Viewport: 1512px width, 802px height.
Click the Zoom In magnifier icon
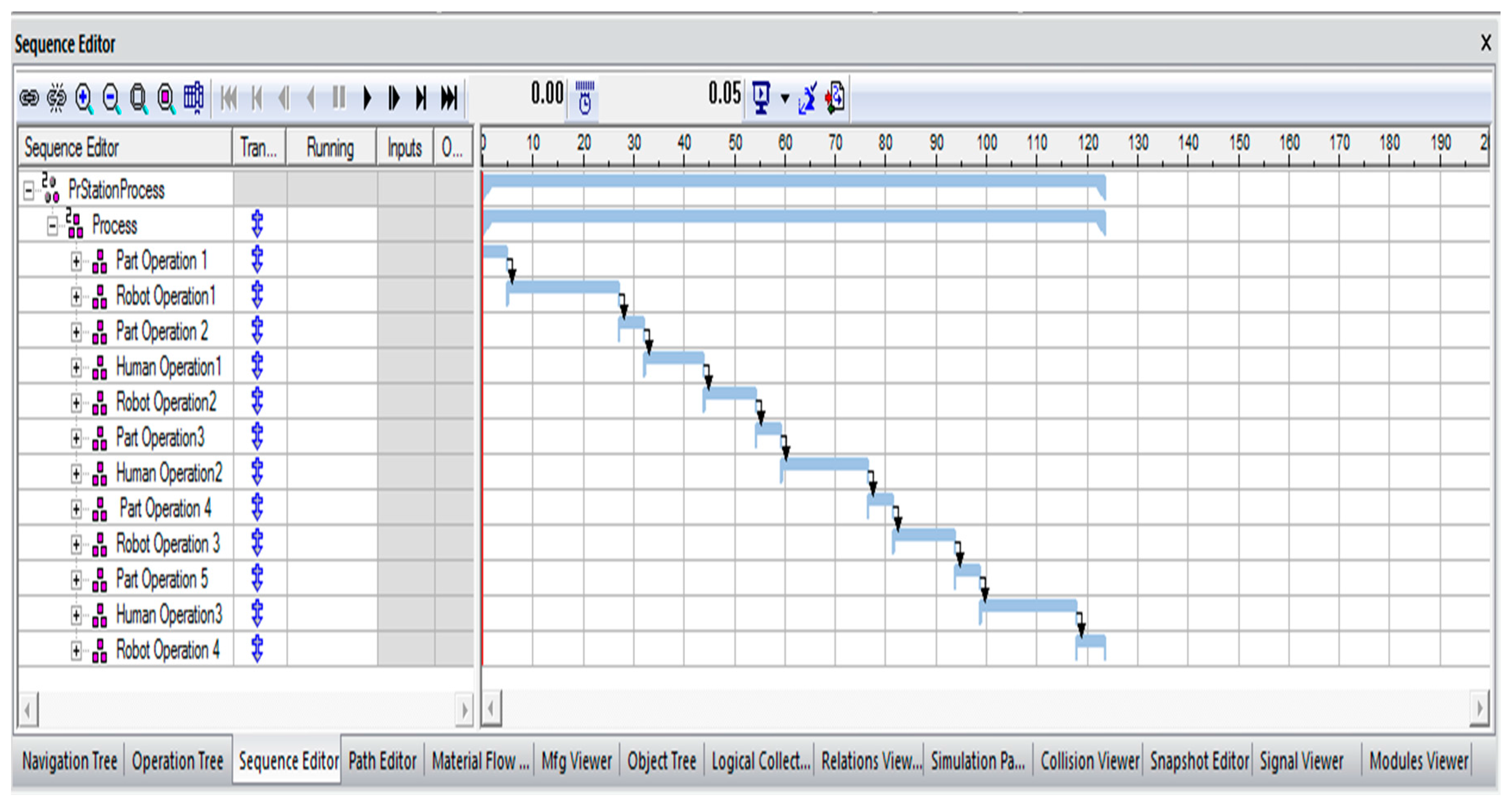coord(84,97)
